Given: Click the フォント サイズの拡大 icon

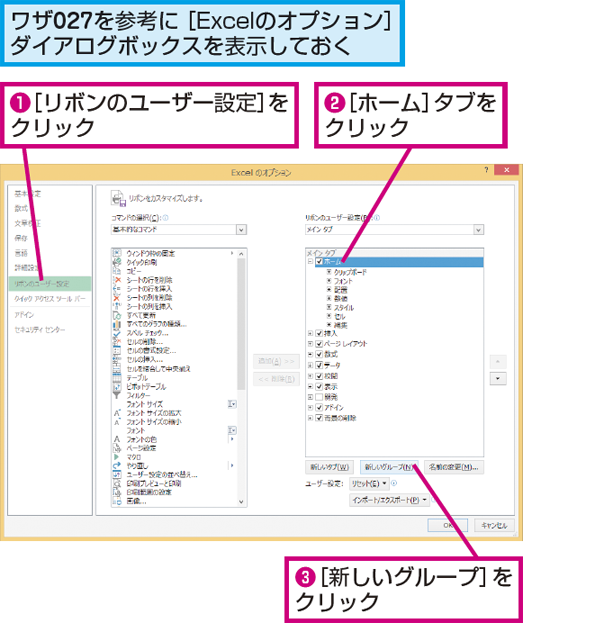Looking at the screenshot, I should tap(117, 413).
